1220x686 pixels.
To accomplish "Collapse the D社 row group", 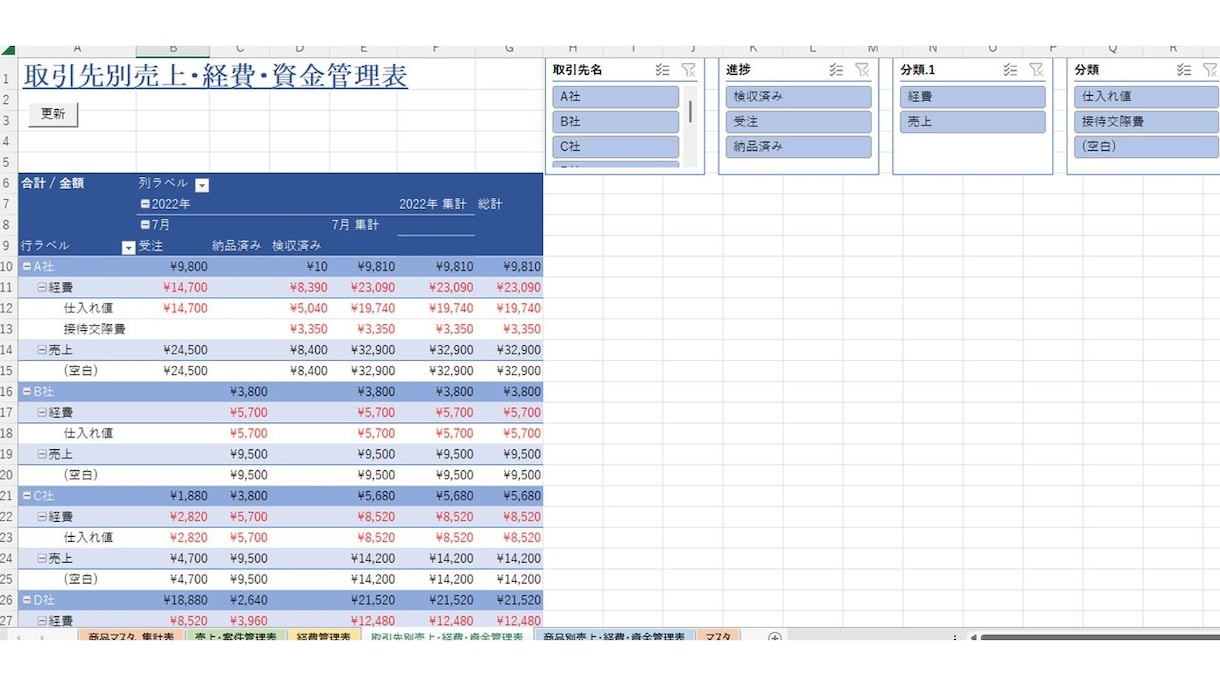I will pyautogui.click(x=27, y=601).
